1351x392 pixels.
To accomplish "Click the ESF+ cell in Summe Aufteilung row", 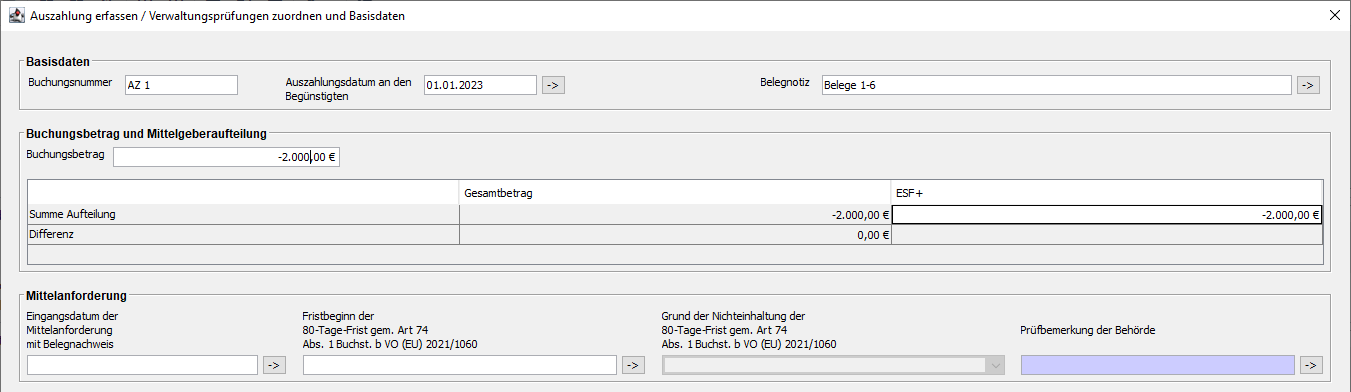I will pos(1107,214).
